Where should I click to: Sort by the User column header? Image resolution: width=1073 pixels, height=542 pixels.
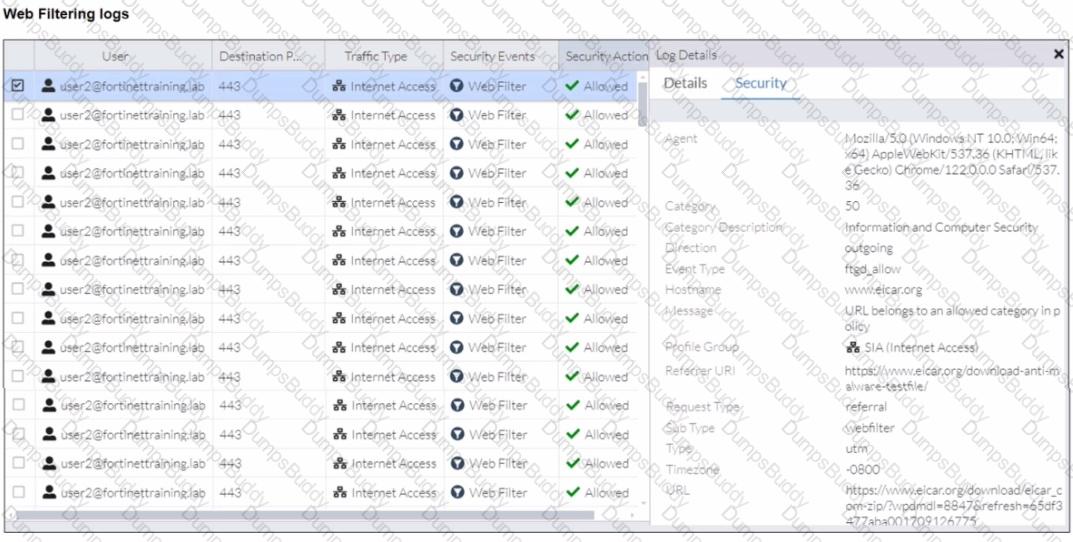pos(115,56)
